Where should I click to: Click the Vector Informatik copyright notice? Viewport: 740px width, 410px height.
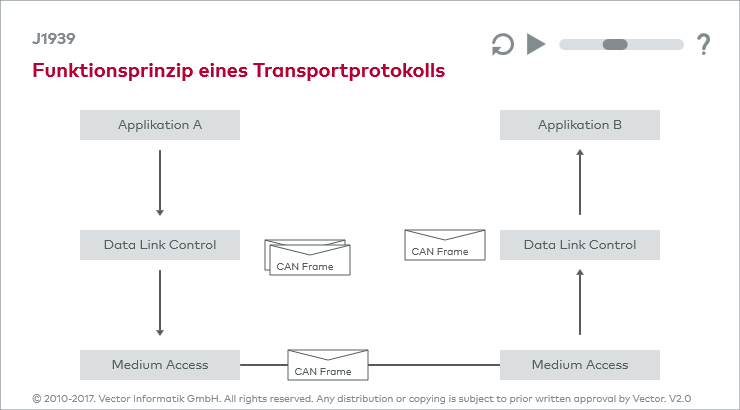362,399
